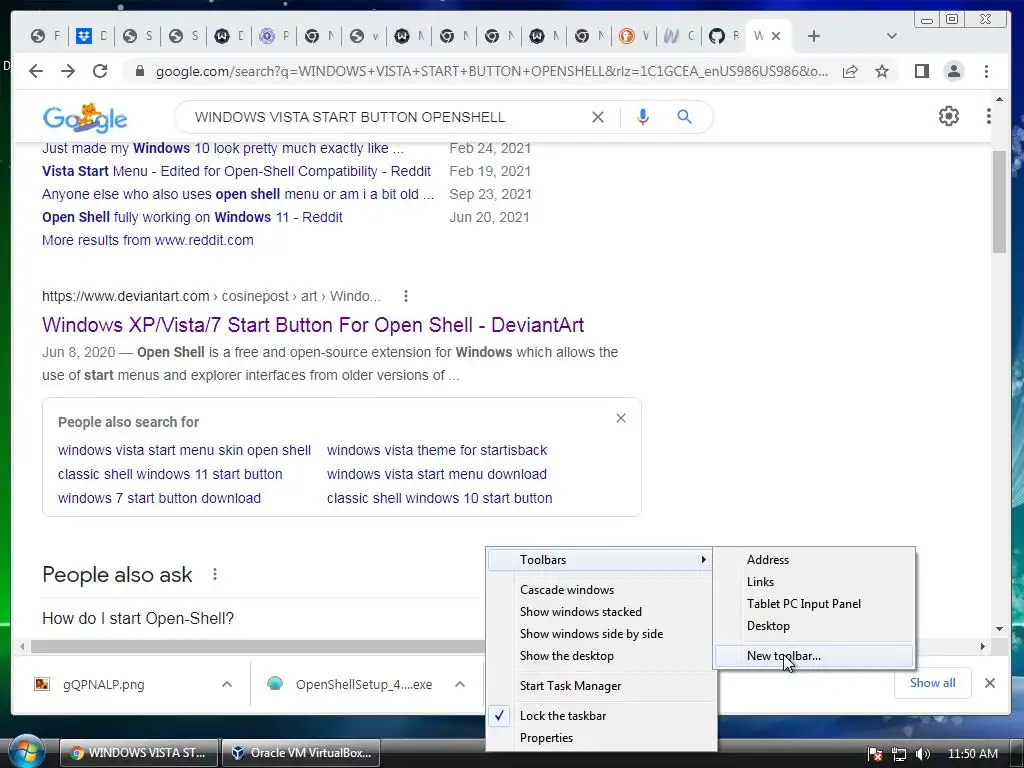This screenshot has width=1024, height=768.
Task: Click the Google logo
Action: point(85,118)
